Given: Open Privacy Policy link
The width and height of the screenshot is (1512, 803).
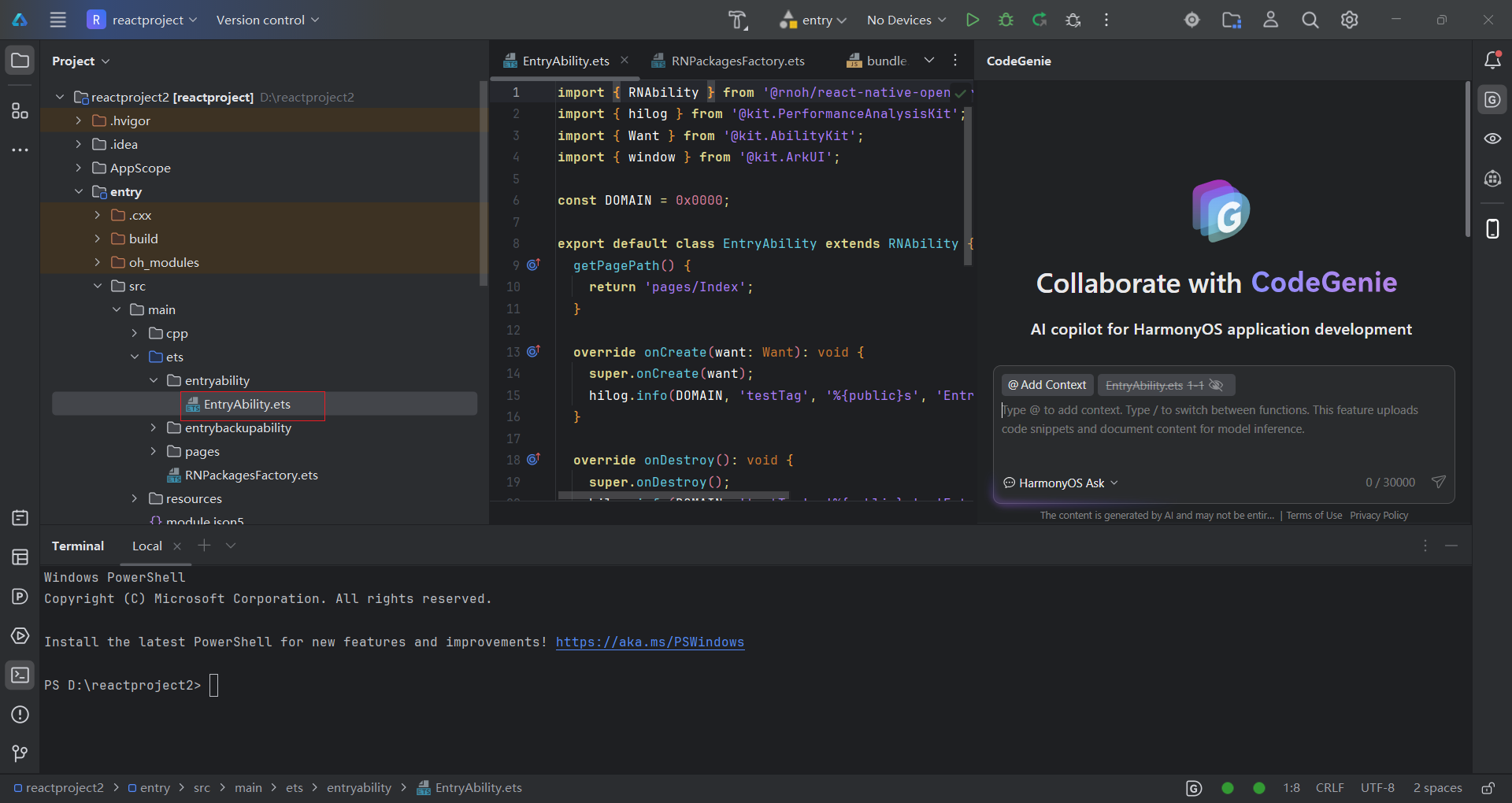Looking at the screenshot, I should tap(1379, 516).
